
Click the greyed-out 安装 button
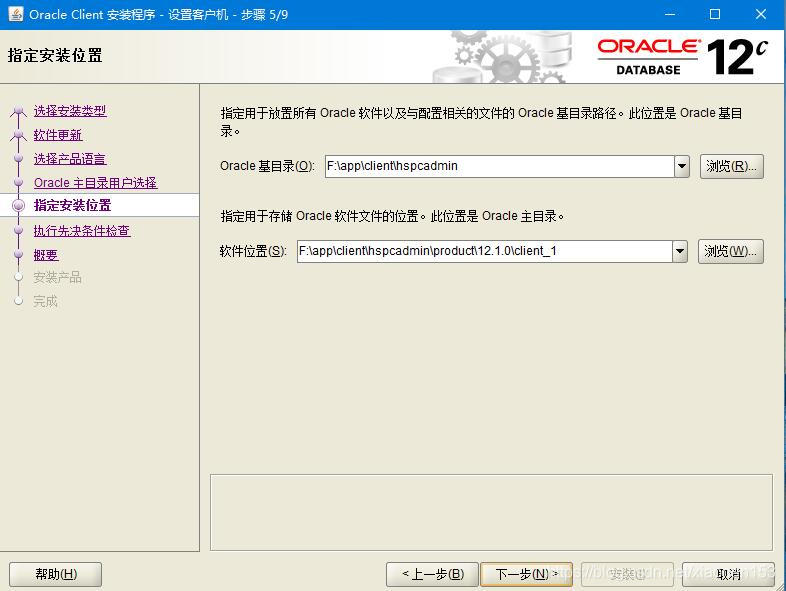(x=627, y=574)
